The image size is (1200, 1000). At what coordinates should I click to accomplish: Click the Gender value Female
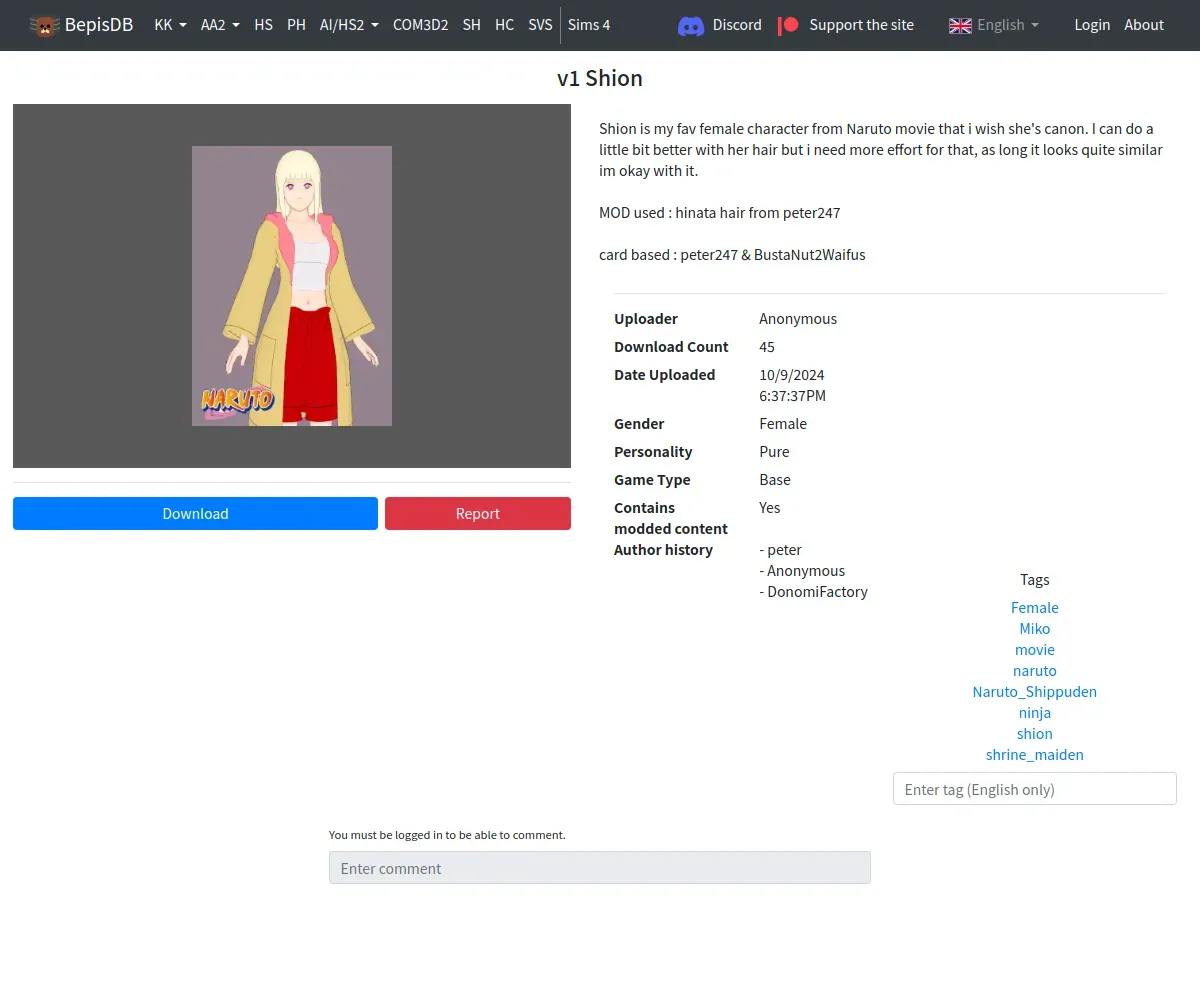coord(783,424)
